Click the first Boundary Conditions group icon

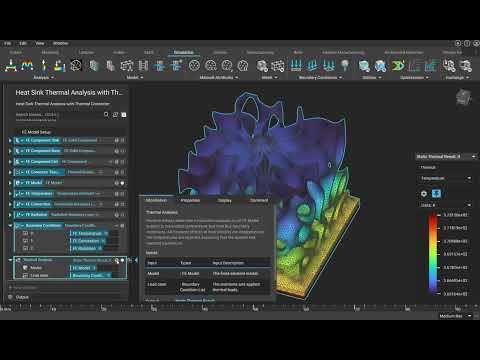pos(296,65)
